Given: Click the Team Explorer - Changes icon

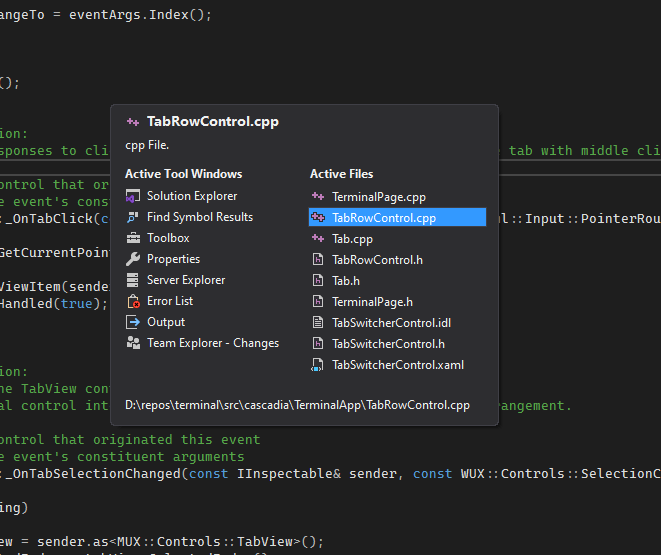Looking at the screenshot, I should point(134,343).
